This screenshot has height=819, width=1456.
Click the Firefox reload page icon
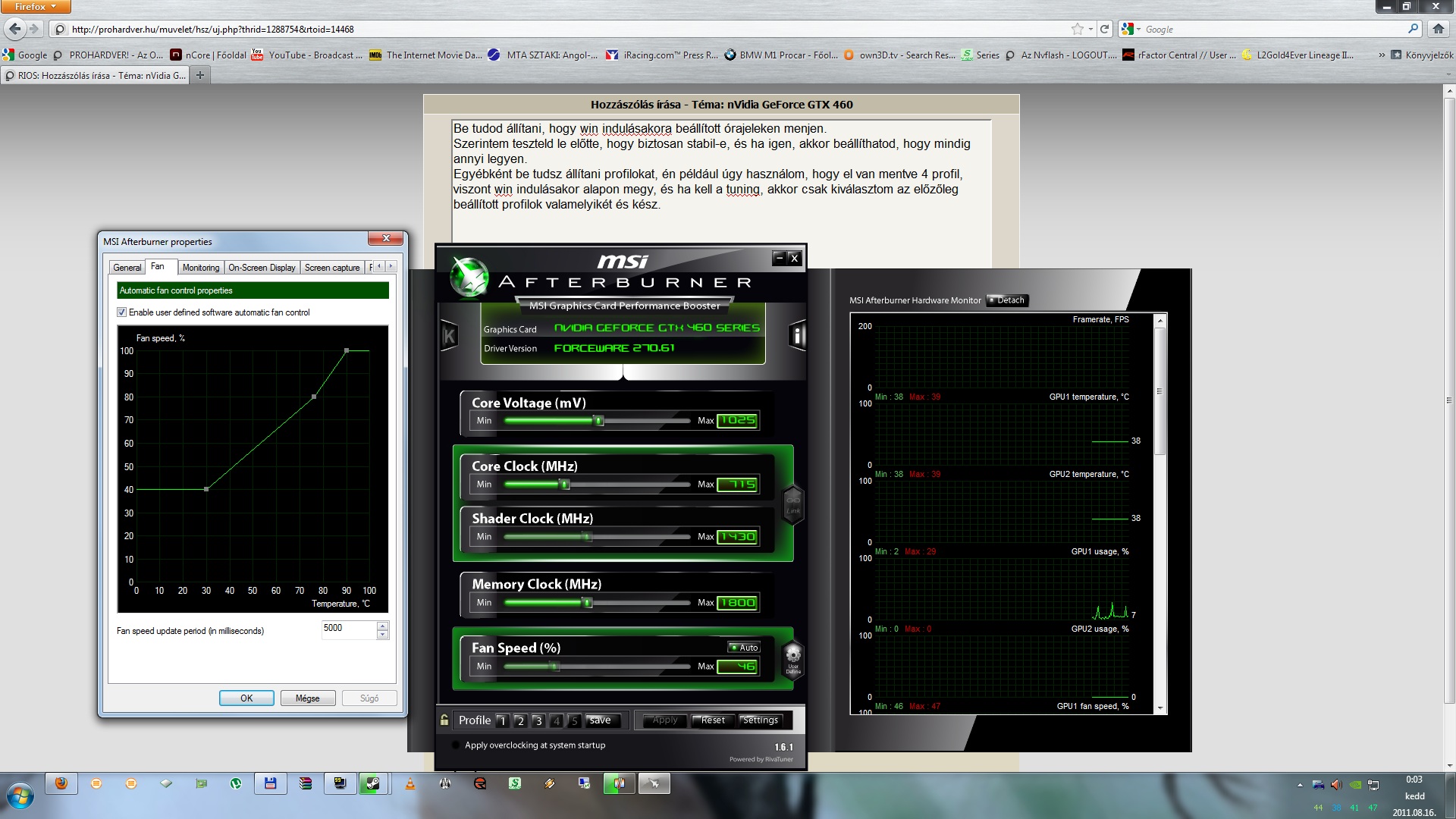pos(1105,29)
